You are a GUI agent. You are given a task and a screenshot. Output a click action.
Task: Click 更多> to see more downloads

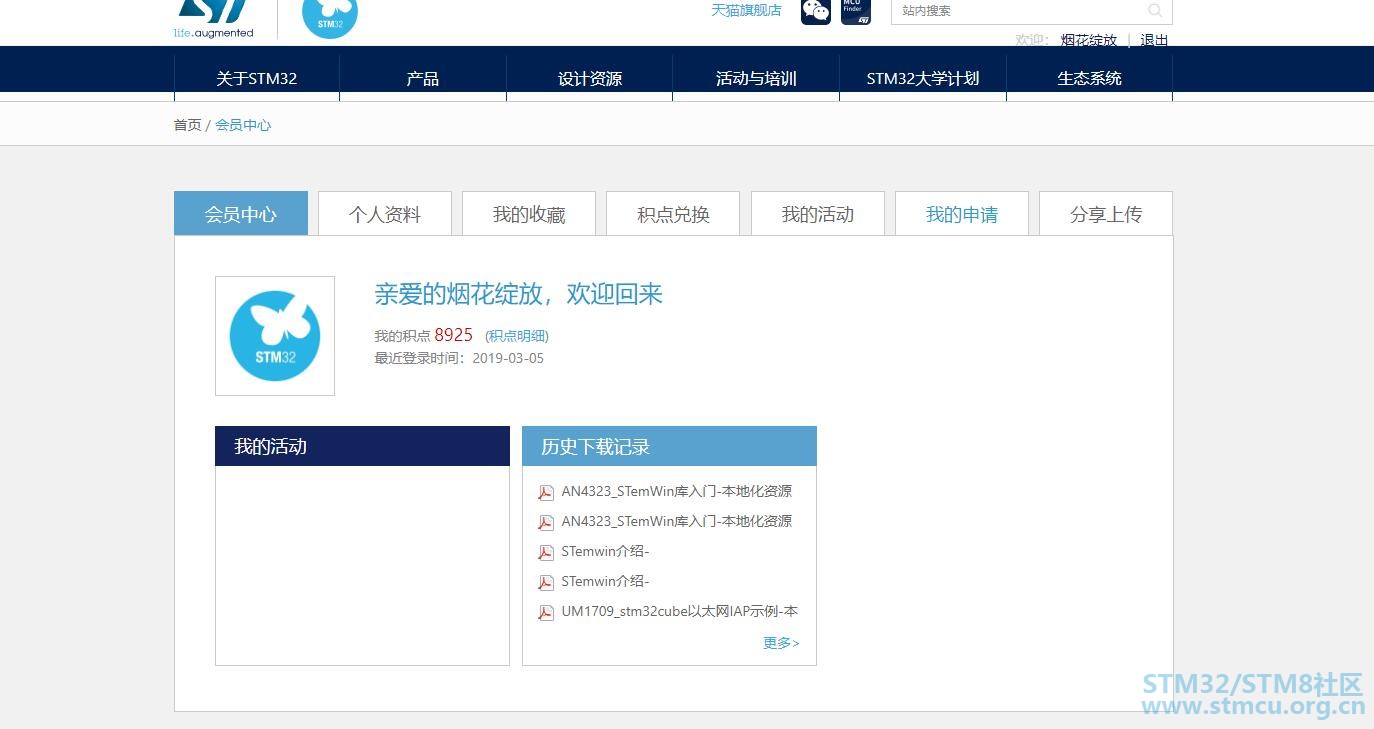click(x=781, y=643)
